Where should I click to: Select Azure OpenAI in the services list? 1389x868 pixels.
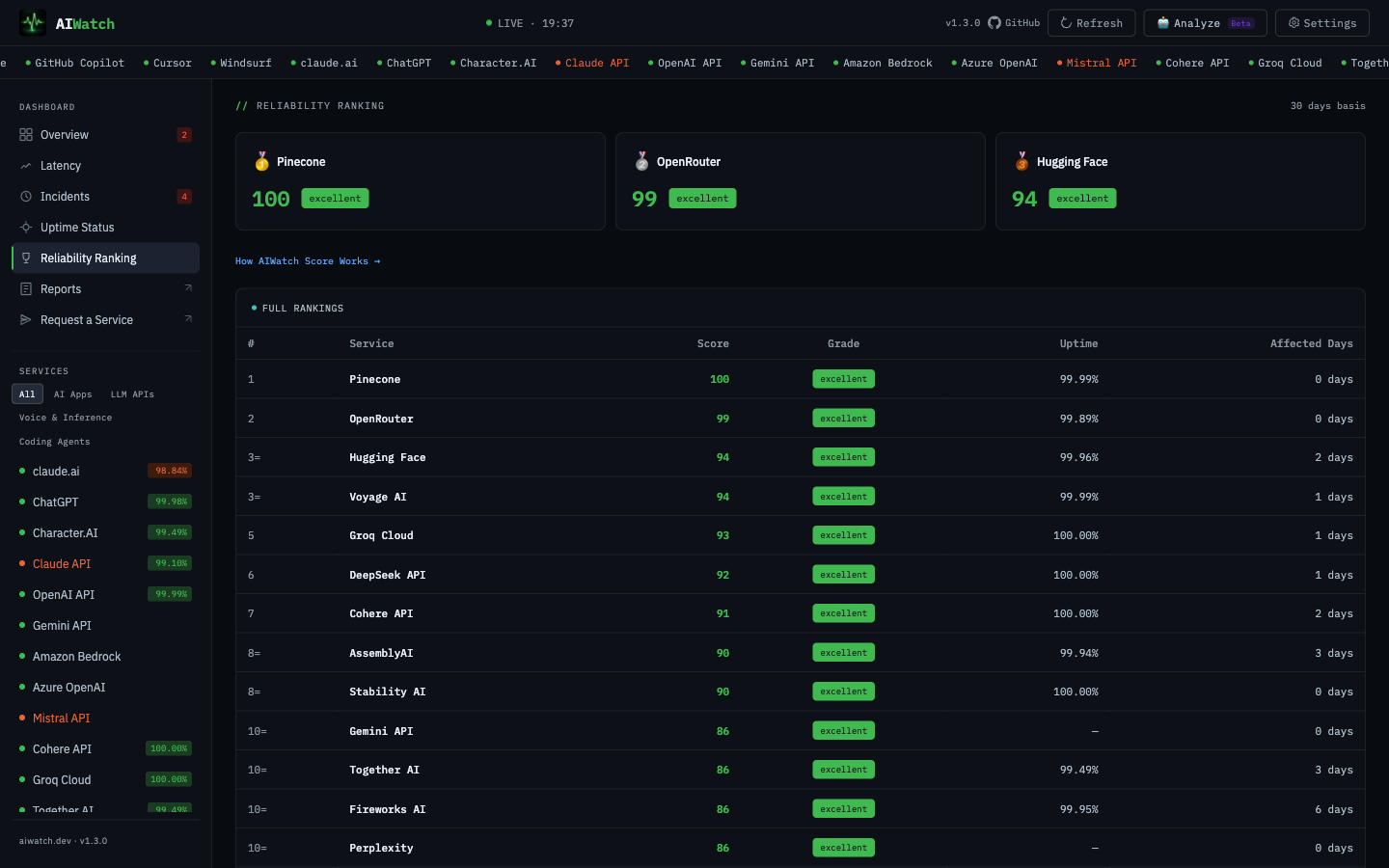coord(105,687)
